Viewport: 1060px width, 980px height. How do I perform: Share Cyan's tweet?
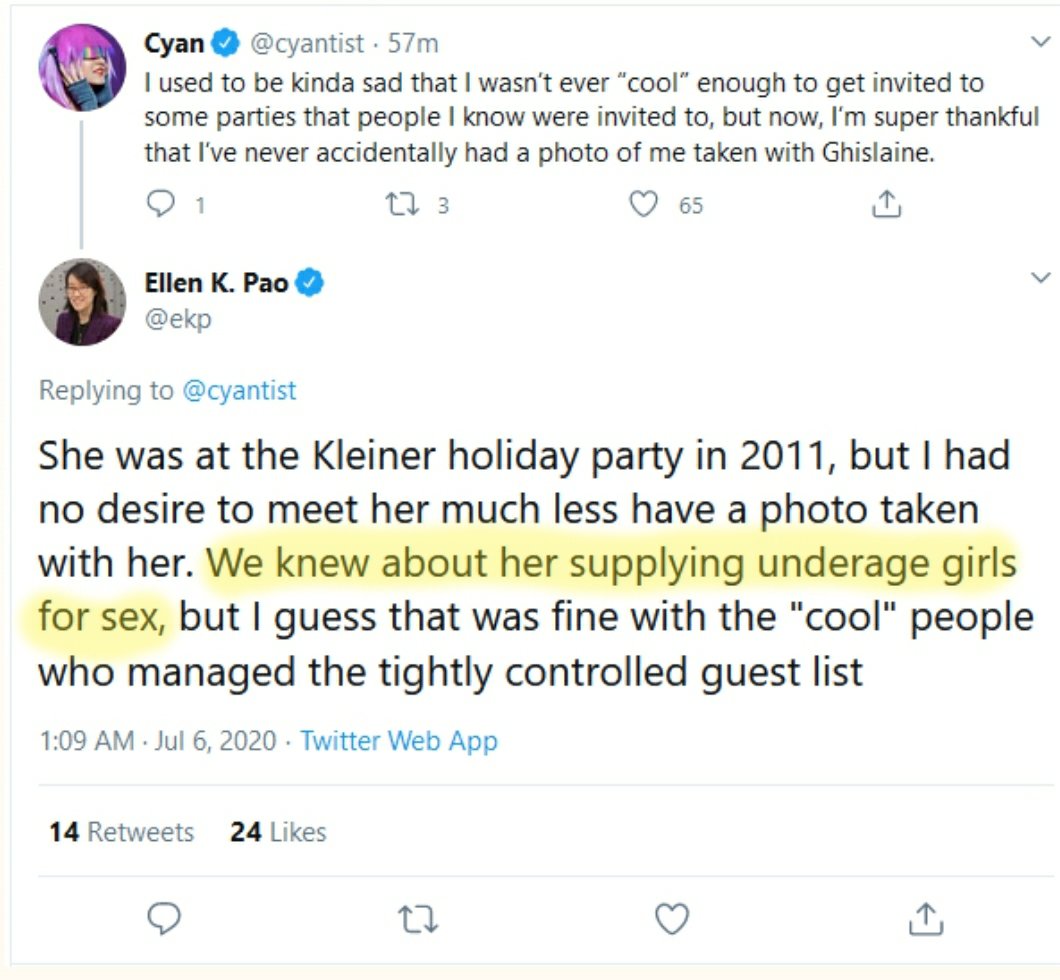pos(886,205)
